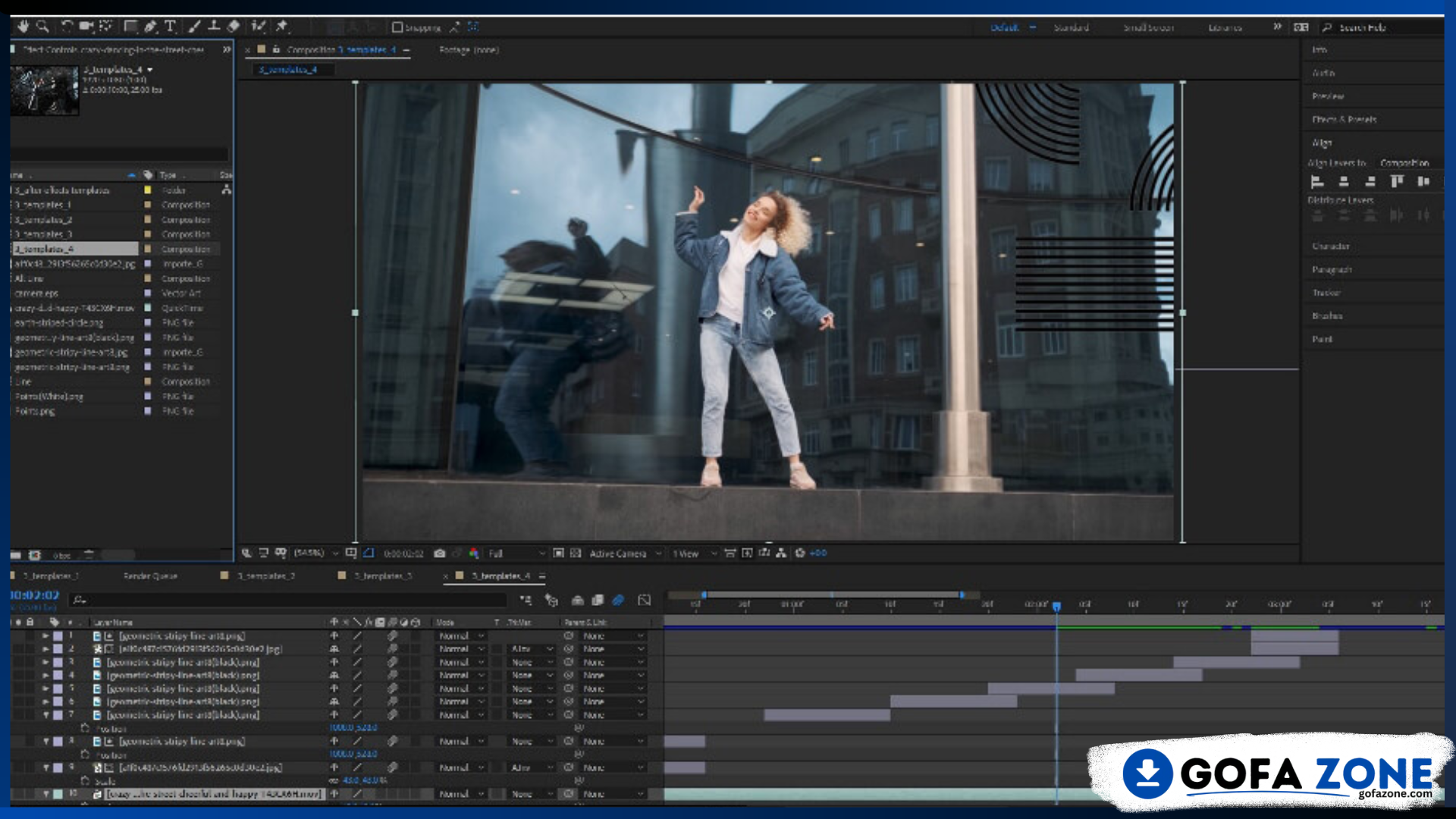The width and height of the screenshot is (1456, 819).
Task: Toggle the shy layers hide icon
Action: 577,601
